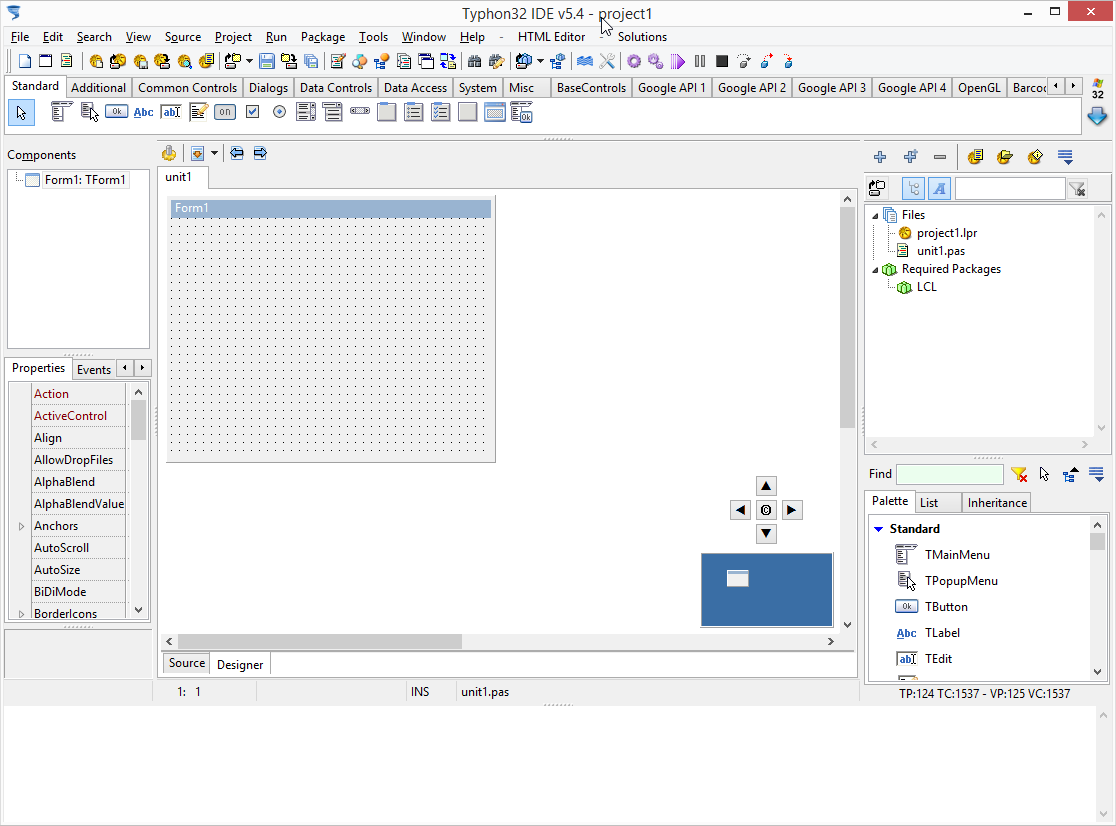Click the Find input field in the palette panel
This screenshot has height=826, width=1116.
point(949,475)
